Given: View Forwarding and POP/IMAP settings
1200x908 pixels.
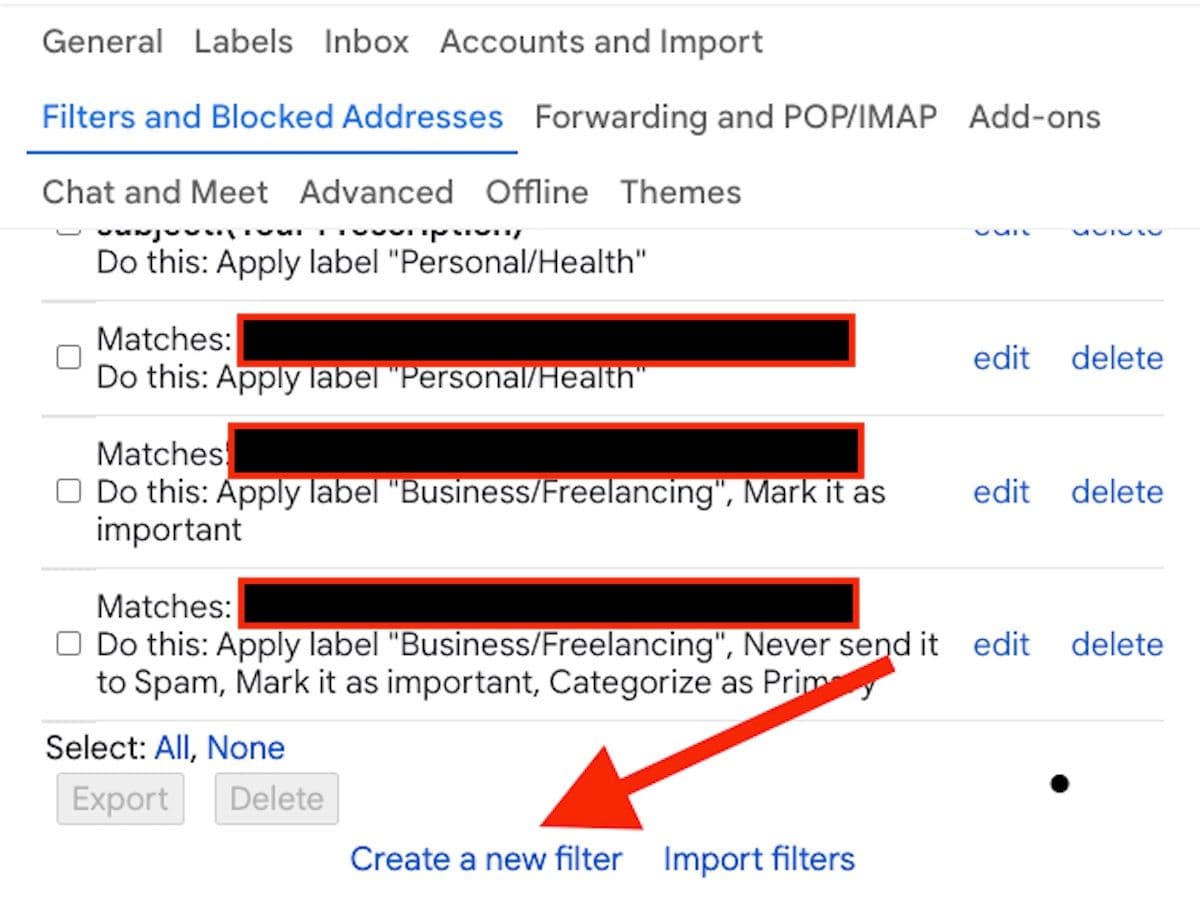Looking at the screenshot, I should tap(736, 117).
